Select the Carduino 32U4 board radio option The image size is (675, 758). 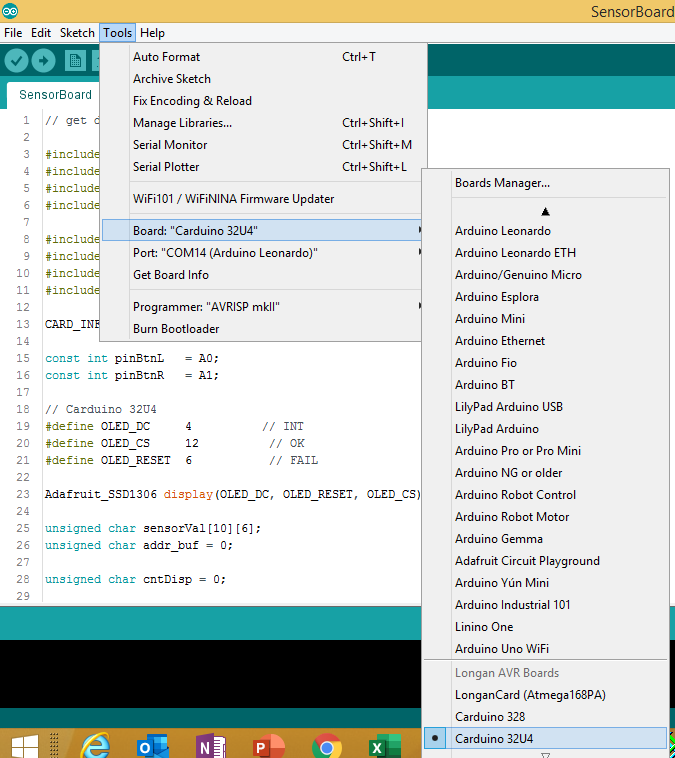(545, 739)
